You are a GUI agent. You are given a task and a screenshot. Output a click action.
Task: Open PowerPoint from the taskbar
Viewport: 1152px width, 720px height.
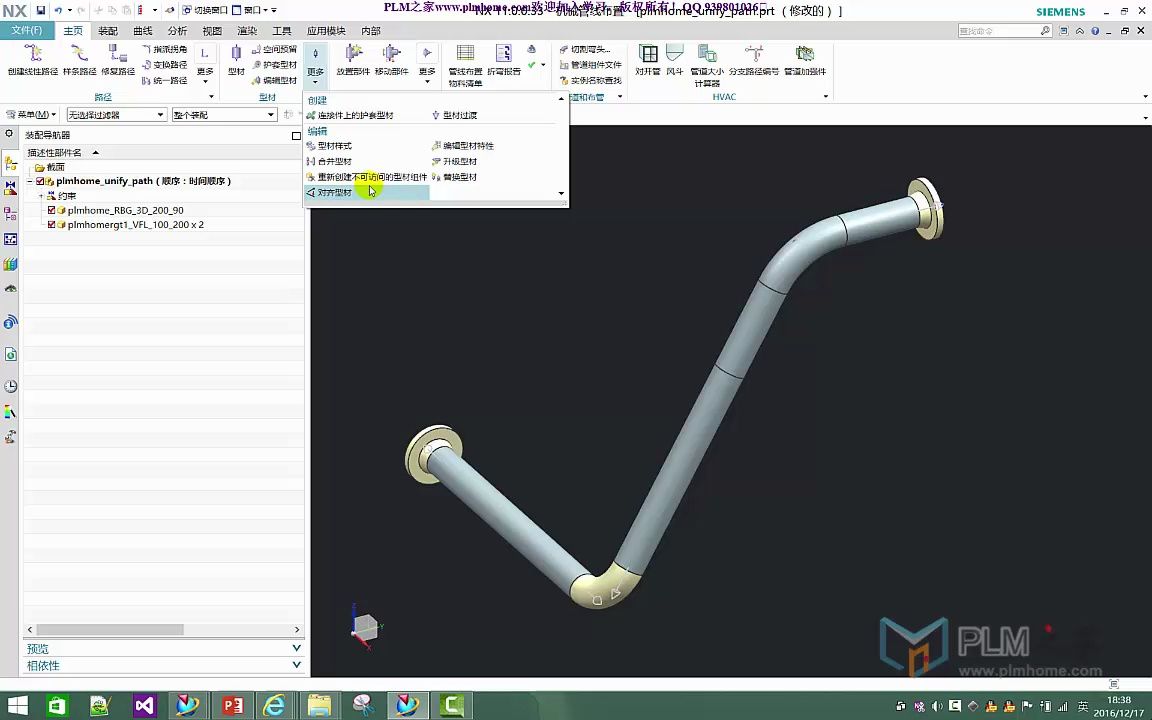coord(231,706)
